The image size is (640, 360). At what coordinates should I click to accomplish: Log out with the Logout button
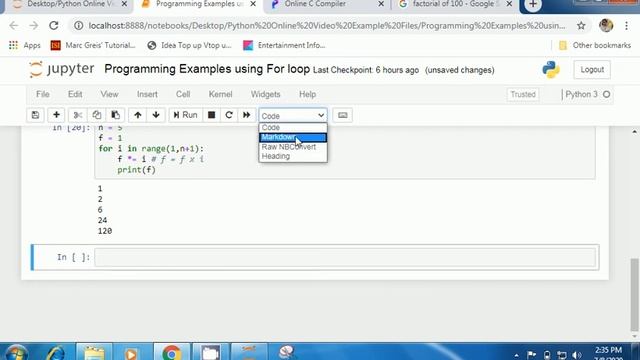pos(592,70)
